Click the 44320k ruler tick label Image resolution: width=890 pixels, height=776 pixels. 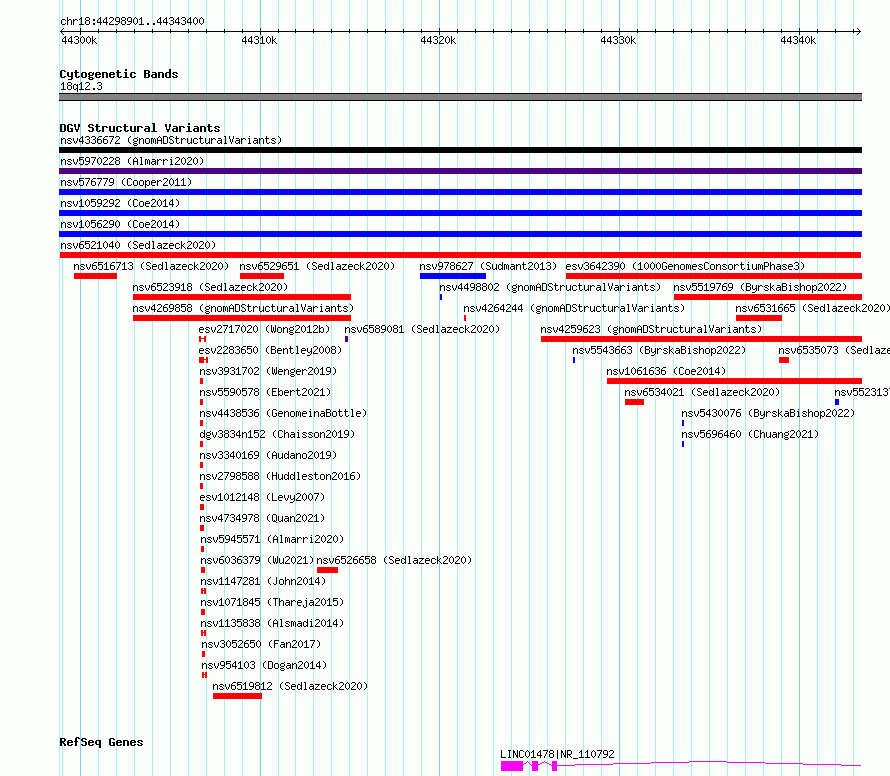pyautogui.click(x=438, y=40)
